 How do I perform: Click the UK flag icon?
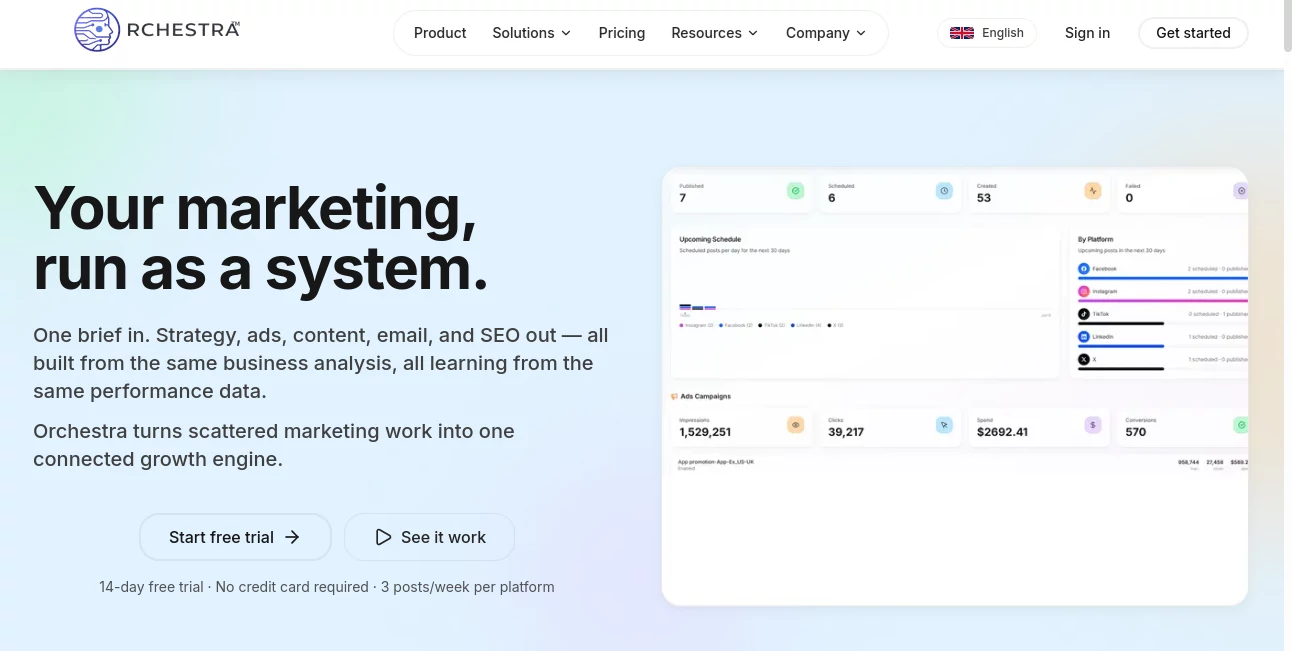[962, 33]
